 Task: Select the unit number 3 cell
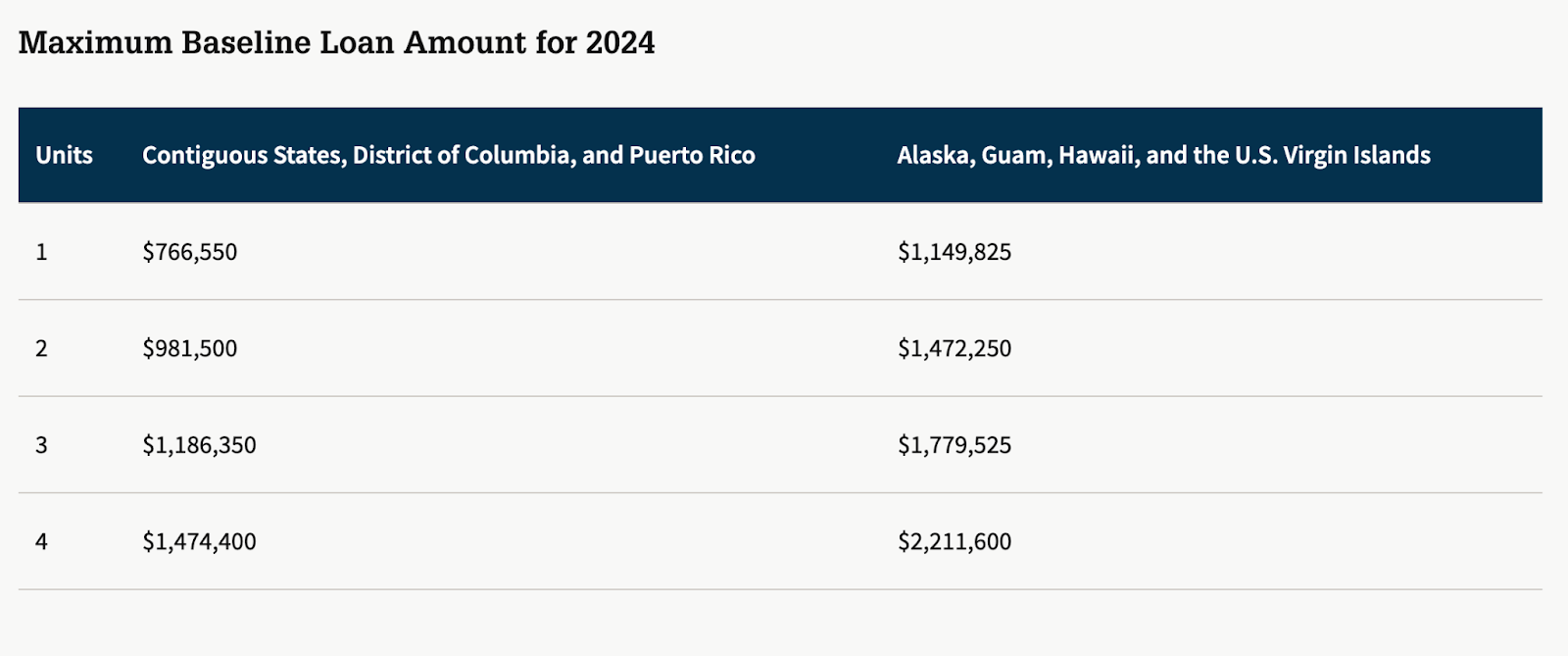[41, 445]
